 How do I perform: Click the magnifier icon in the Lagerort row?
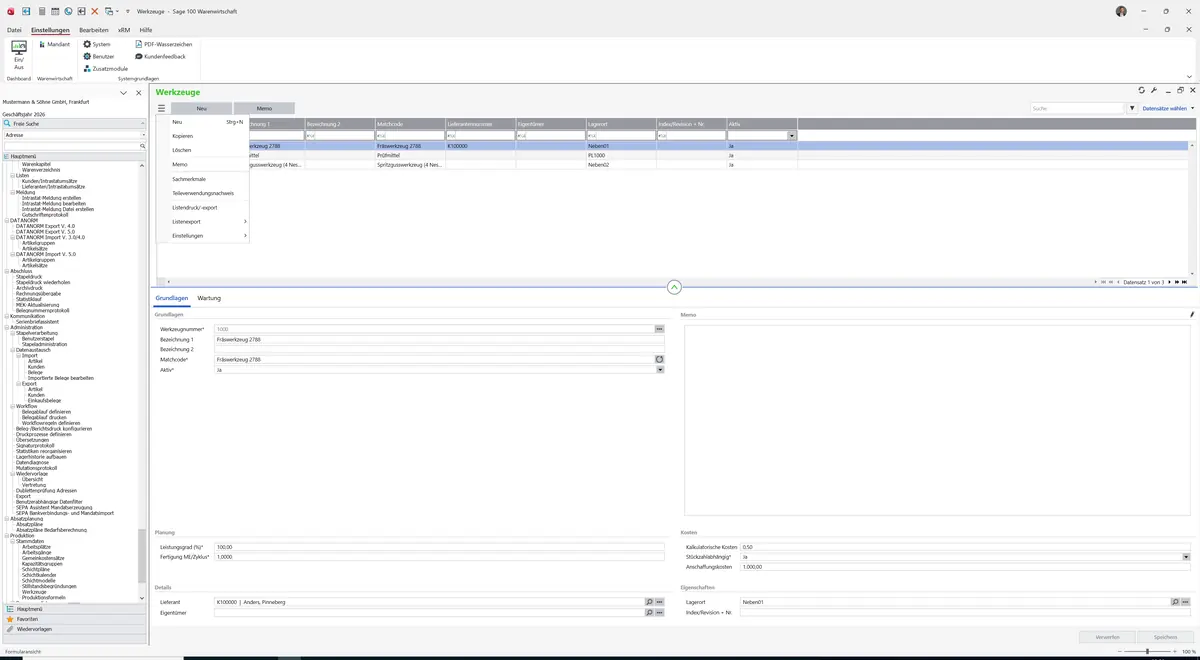tap(1175, 602)
